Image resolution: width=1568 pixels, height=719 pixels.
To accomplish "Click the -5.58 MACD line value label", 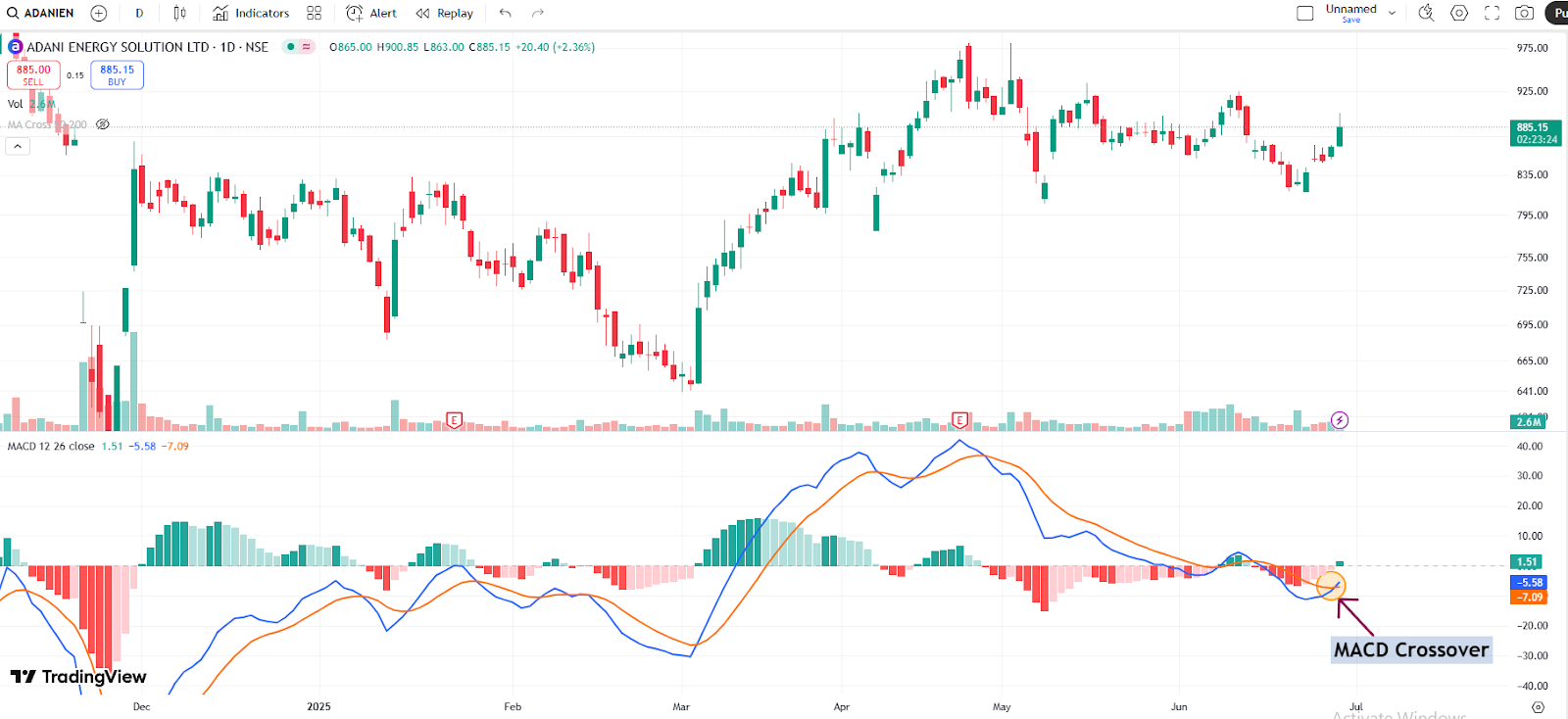I will [x=1530, y=582].
